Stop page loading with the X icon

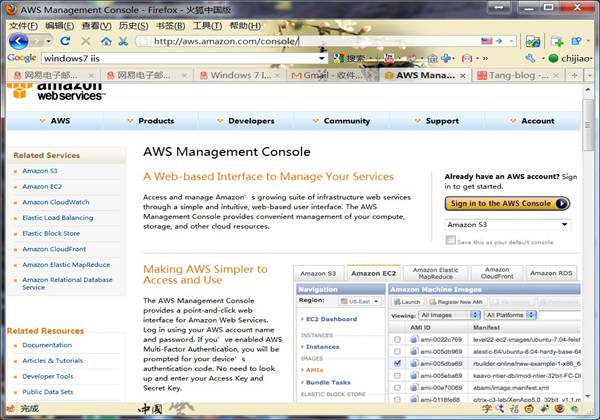click(x=85, y=41)
